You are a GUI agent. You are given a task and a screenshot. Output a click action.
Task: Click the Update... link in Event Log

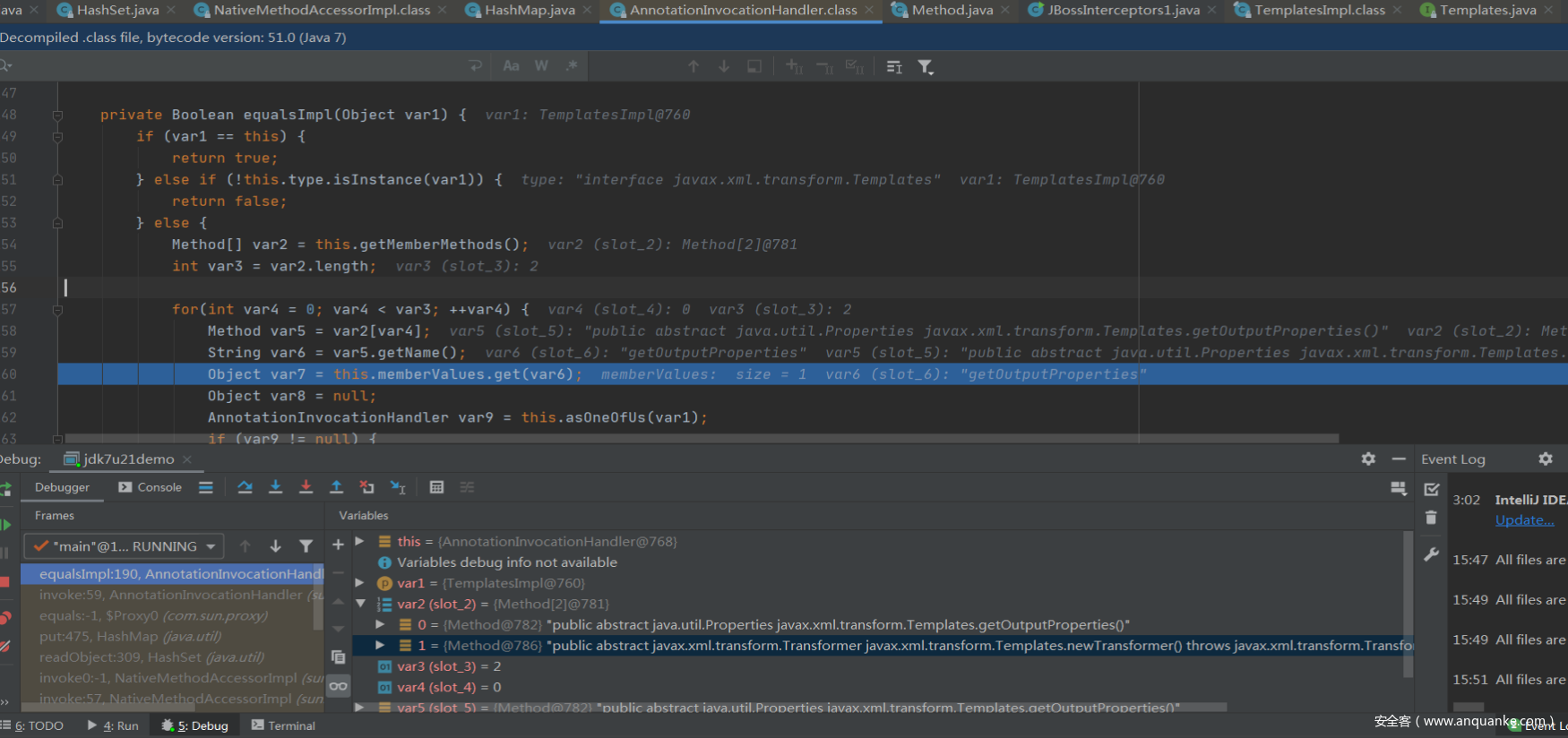point(1524,520)
